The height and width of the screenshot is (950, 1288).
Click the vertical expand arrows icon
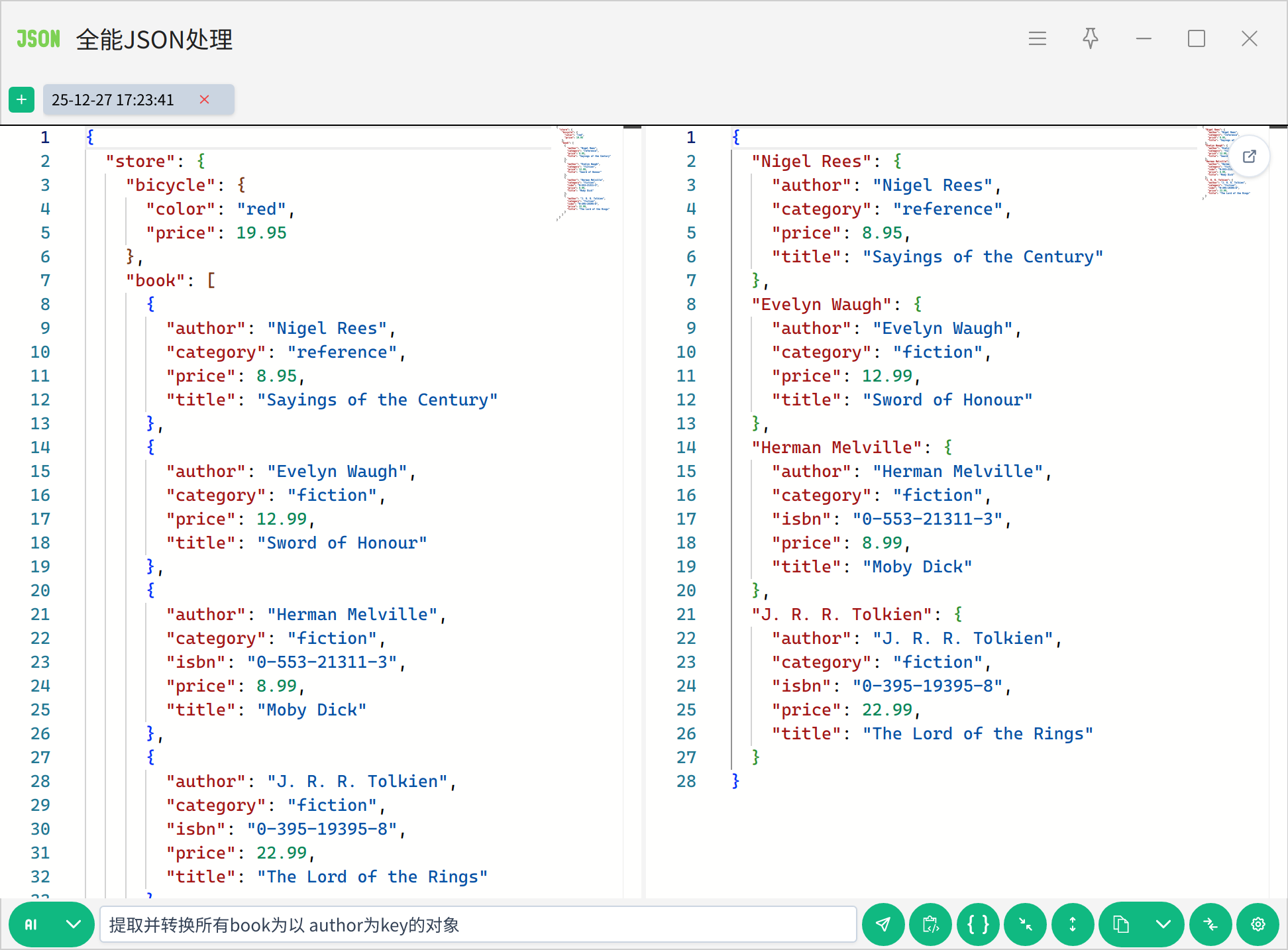tap(1072, 924)
